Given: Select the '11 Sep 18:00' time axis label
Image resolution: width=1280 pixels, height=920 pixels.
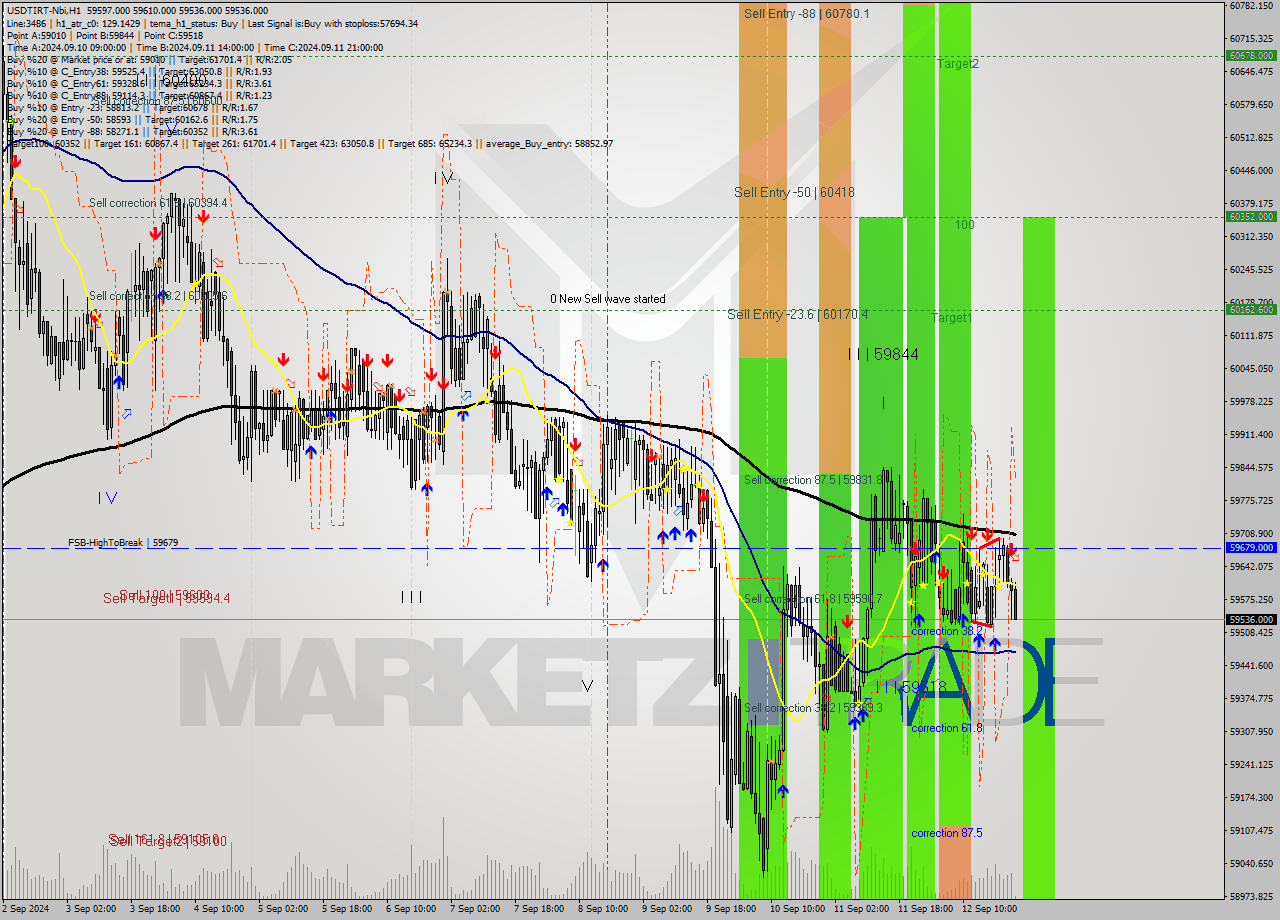Looking at the screenshot, I should tap(925, 909).
